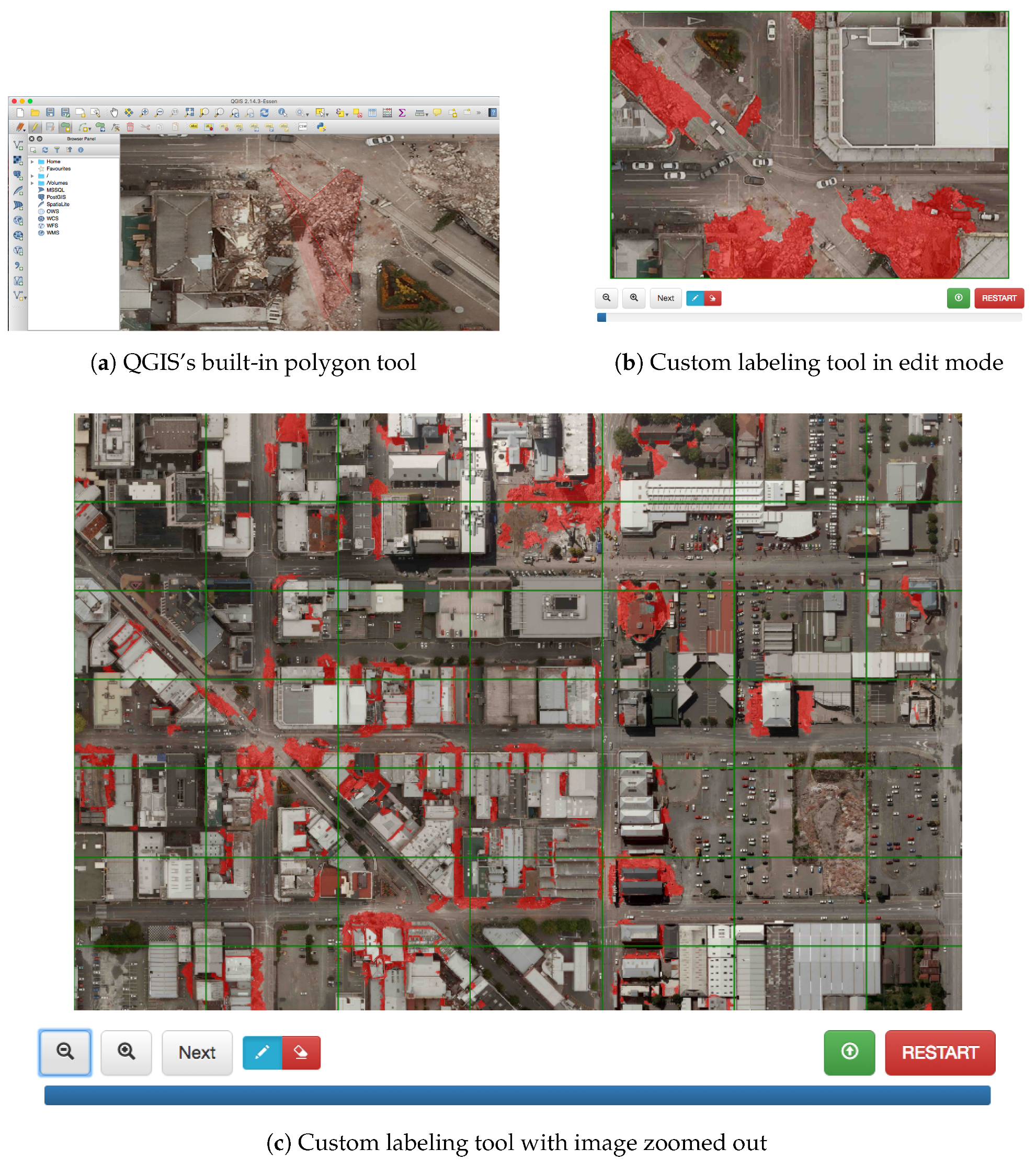Click QGIS Cut Features scissors icon
This screenshot has width=1036, height=1161.
(x=146, y=127)
